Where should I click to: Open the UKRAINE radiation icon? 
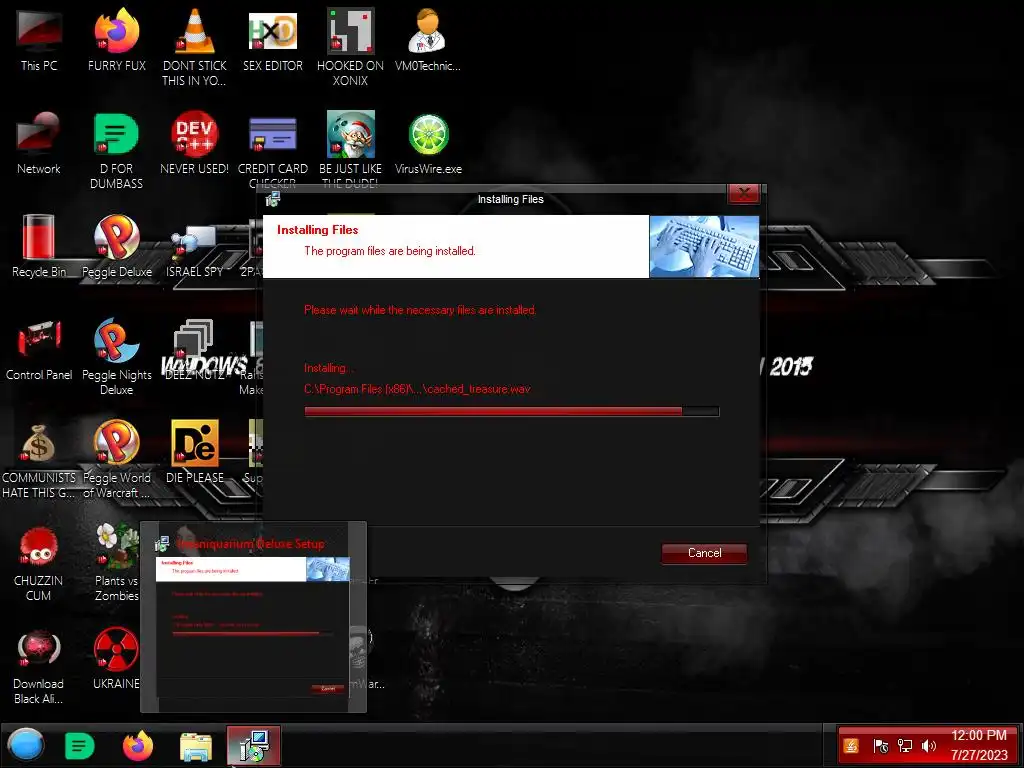pos(117,658)
